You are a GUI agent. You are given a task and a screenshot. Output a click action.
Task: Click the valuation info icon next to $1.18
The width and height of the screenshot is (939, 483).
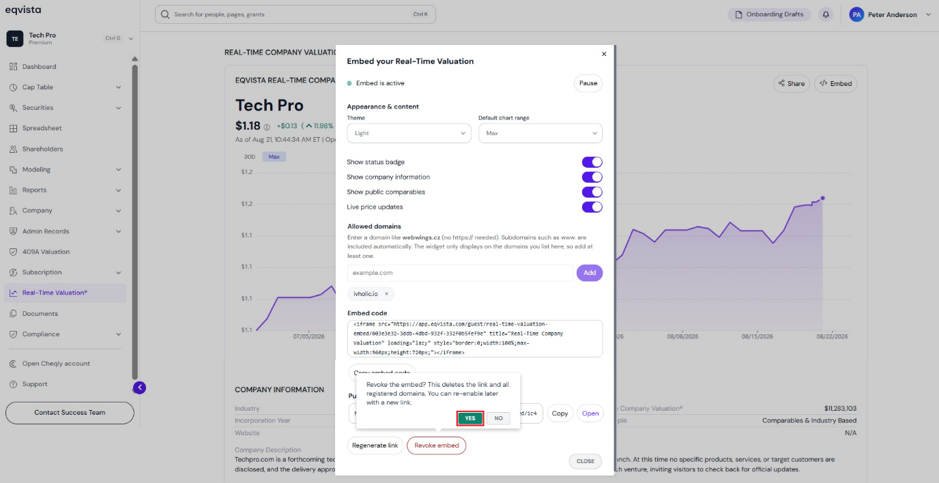266,127
